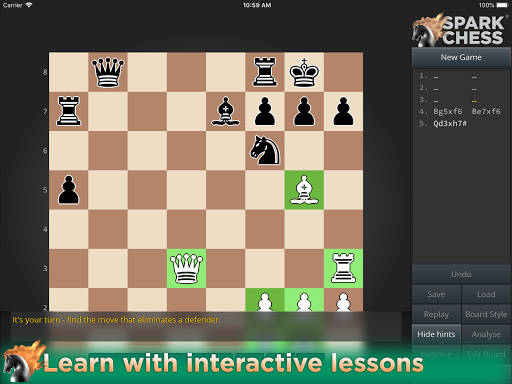
Task: Open the Replay option
Action: [x=436, y=314]
